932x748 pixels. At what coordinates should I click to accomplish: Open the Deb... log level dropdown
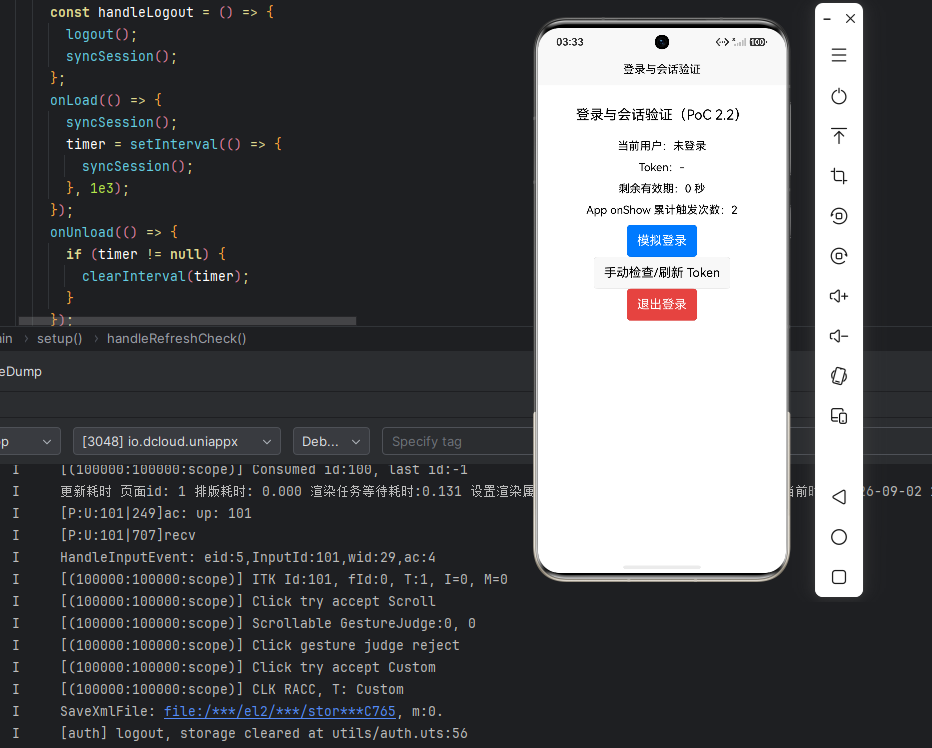(x=331, y=441)
